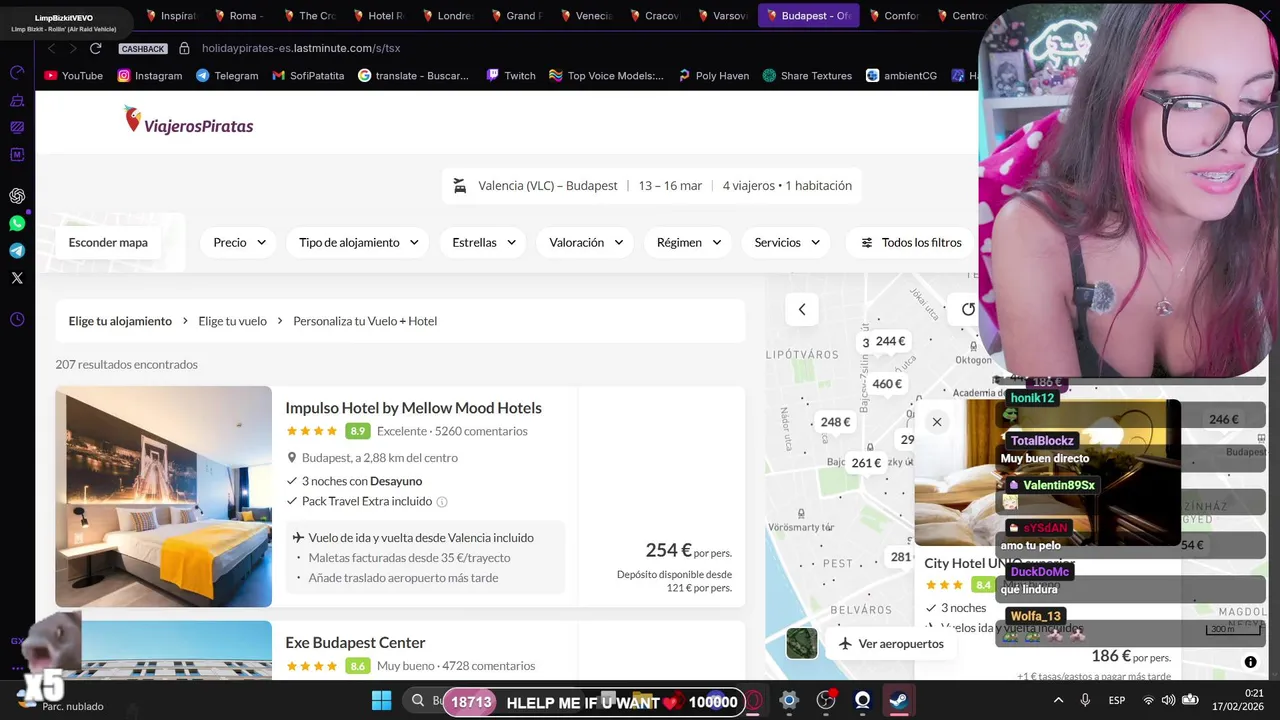Click the map attribution info icon
1280x720 pixels.
[x=1250, y=662]
